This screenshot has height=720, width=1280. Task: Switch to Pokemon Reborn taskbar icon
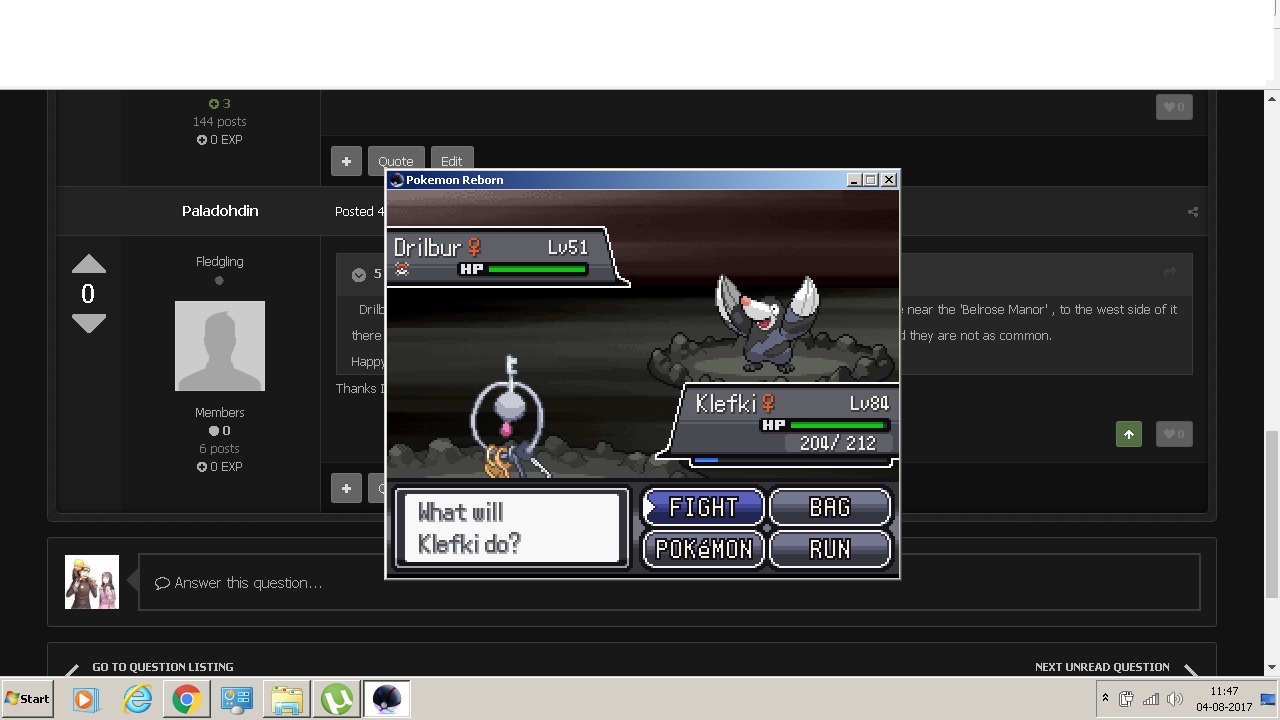point(386,699)
